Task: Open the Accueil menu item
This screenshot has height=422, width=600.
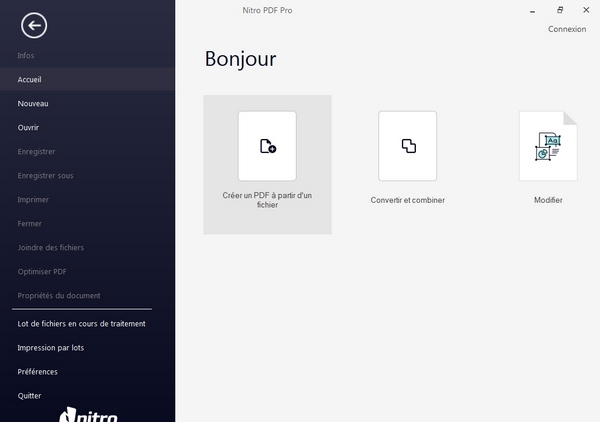Action: [x=30, y=79]
